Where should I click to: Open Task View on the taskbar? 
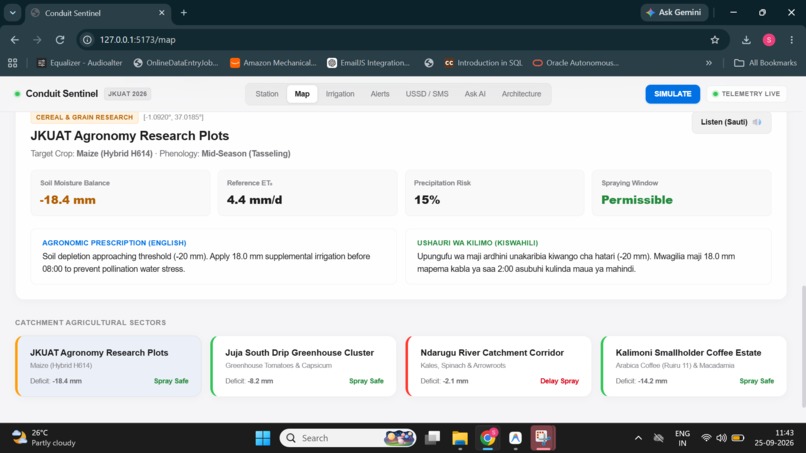(x=432, y=438)
